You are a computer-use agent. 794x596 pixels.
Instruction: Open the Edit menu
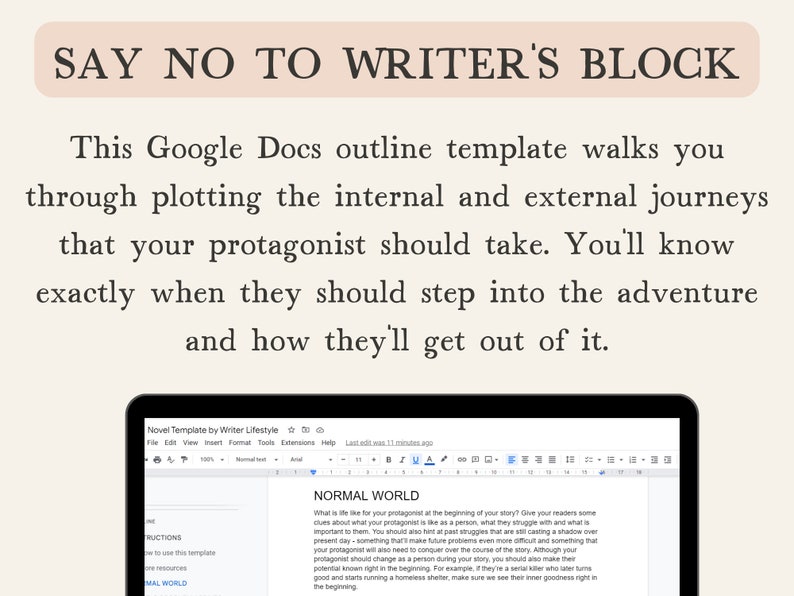click(x=170, y=443)
